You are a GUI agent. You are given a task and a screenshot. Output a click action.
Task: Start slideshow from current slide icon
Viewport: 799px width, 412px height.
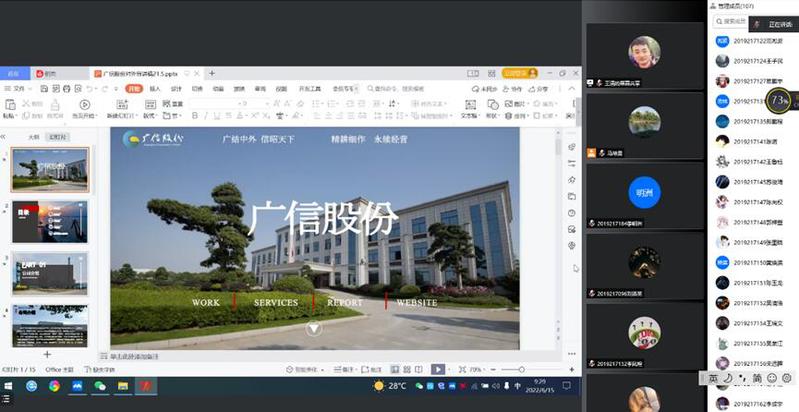pos(85,105)
